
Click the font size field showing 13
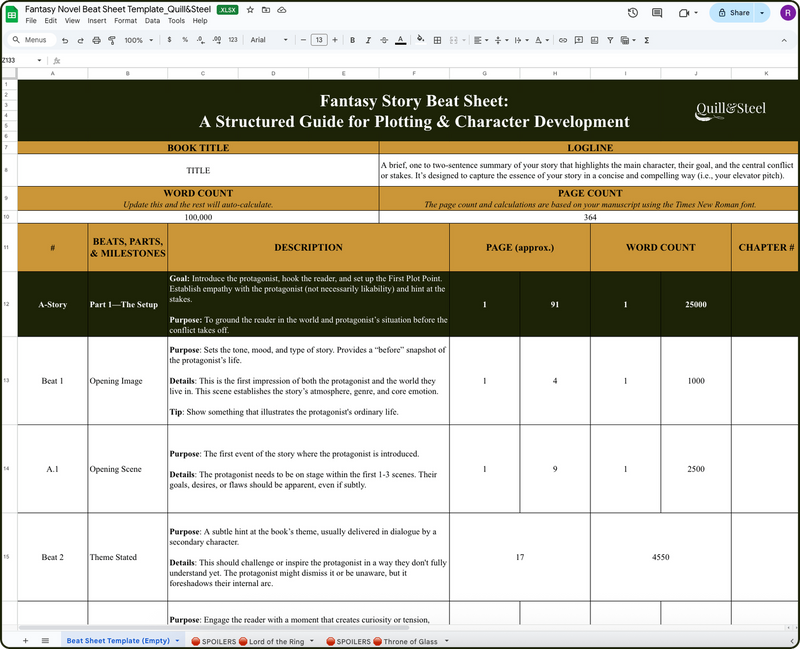point(319,40)
